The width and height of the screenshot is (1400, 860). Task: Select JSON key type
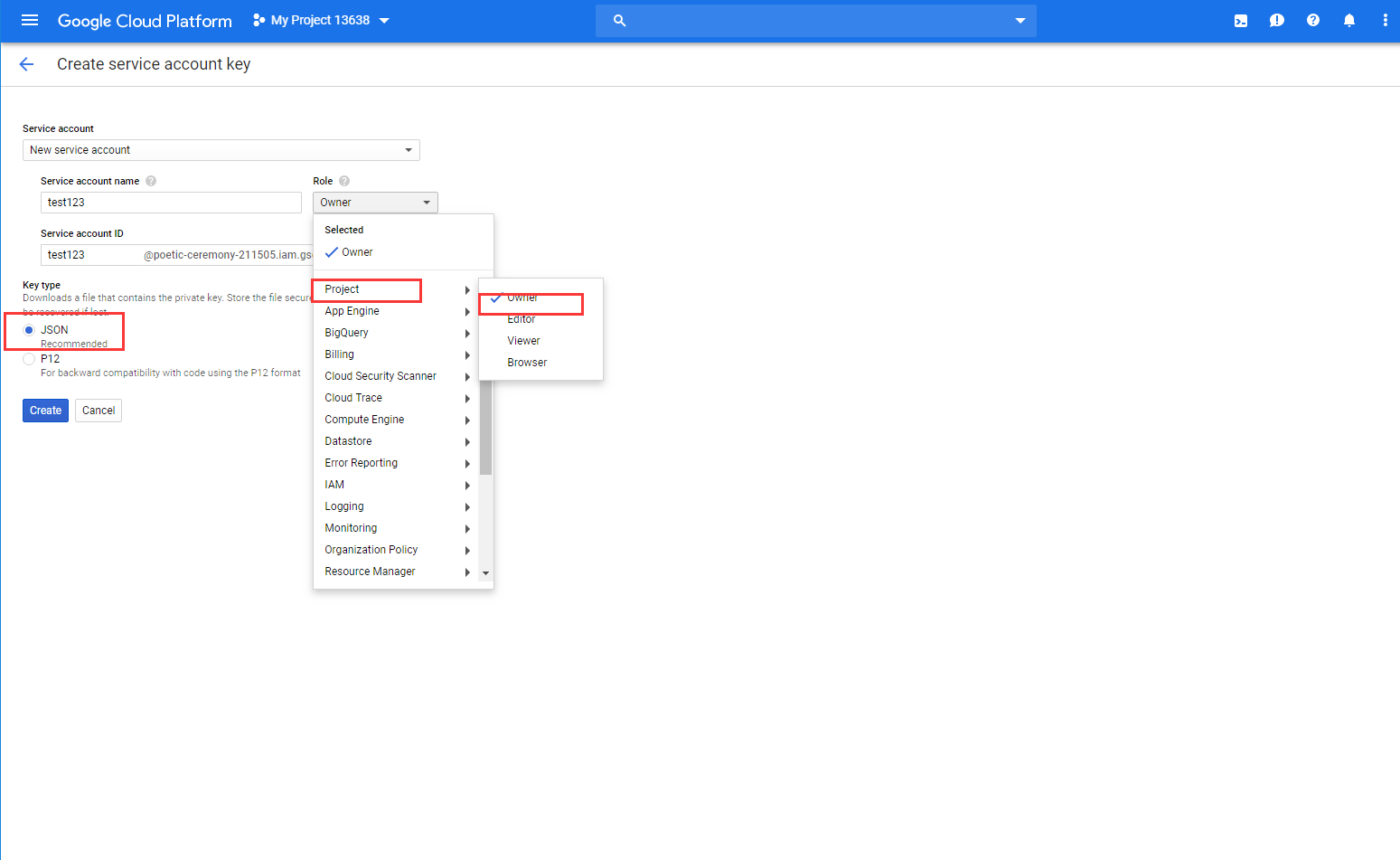click(x=29, y=330)
